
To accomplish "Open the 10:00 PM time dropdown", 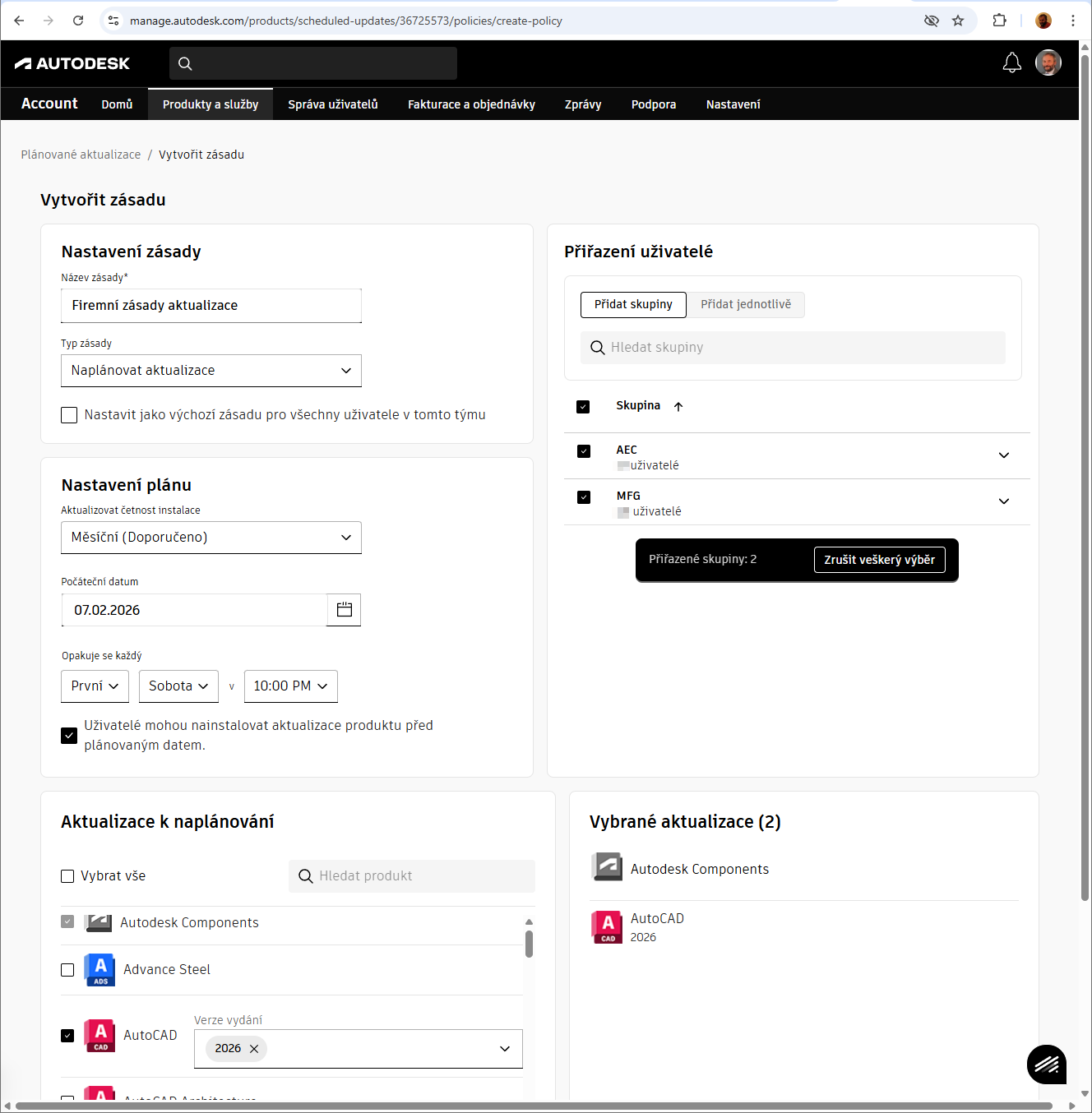I will point(290,686).
